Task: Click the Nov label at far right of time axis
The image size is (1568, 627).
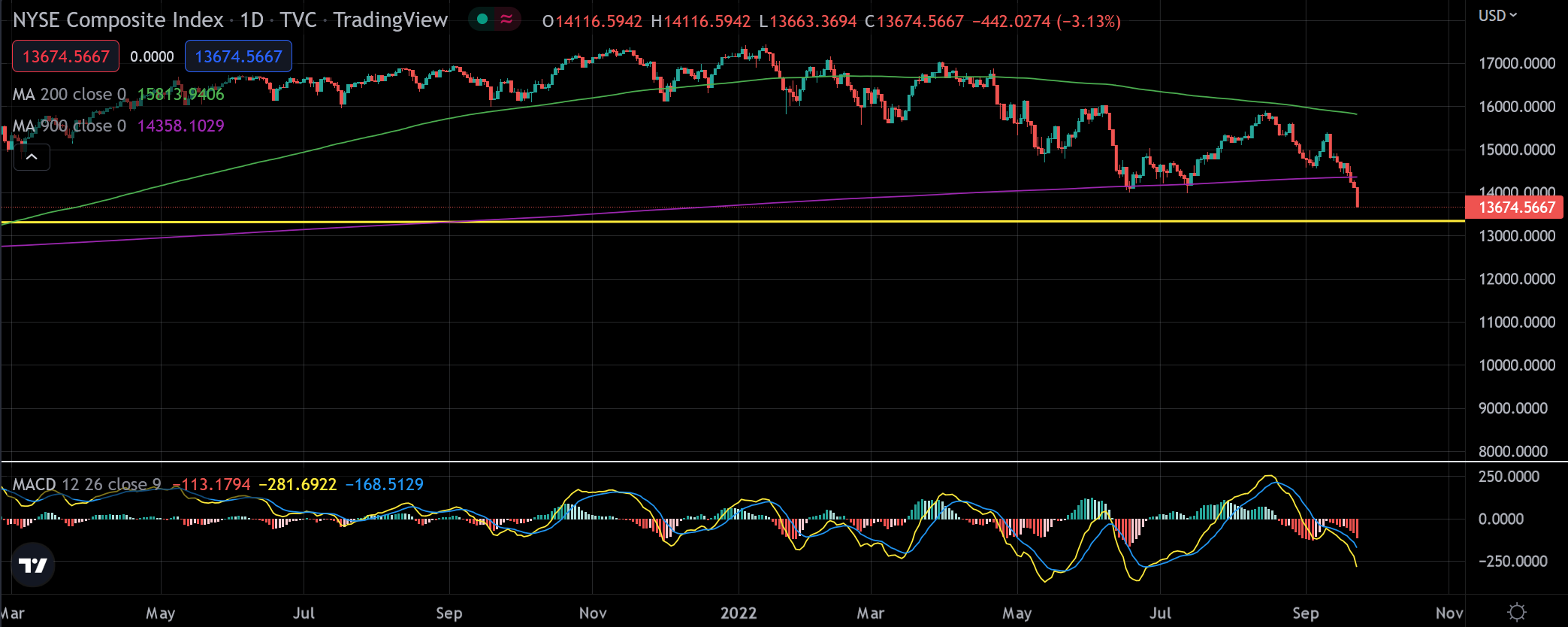Action: pyautogui.click(x=1449, y=613)
